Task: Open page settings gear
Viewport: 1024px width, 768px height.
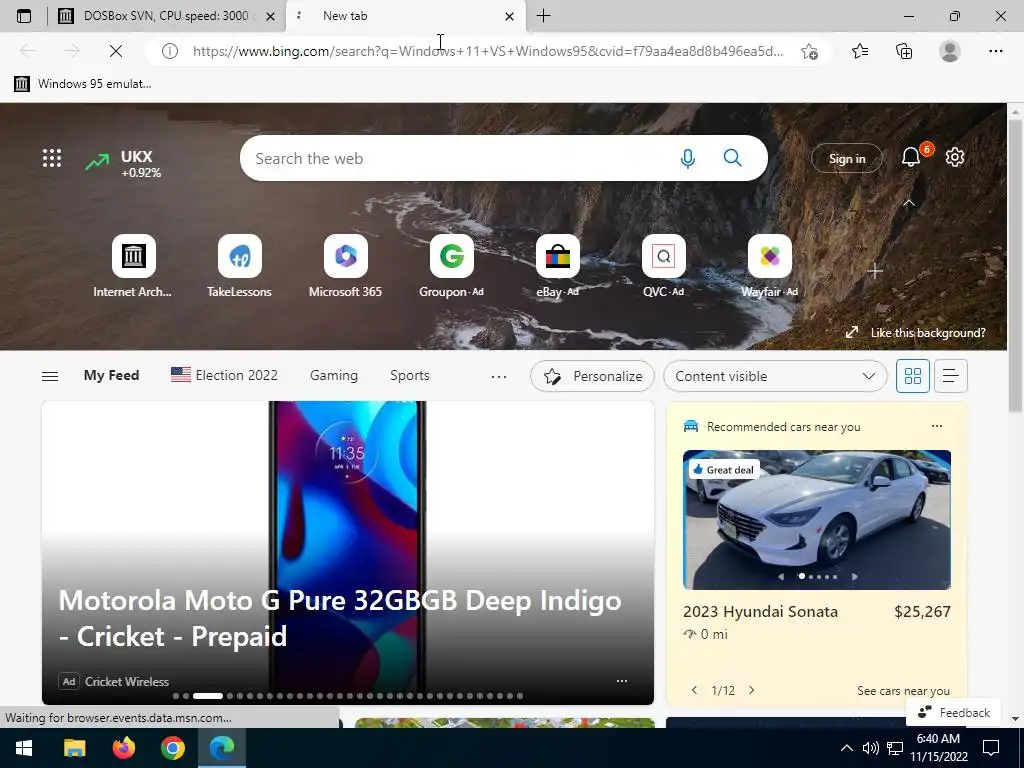Action: [955, 157]
